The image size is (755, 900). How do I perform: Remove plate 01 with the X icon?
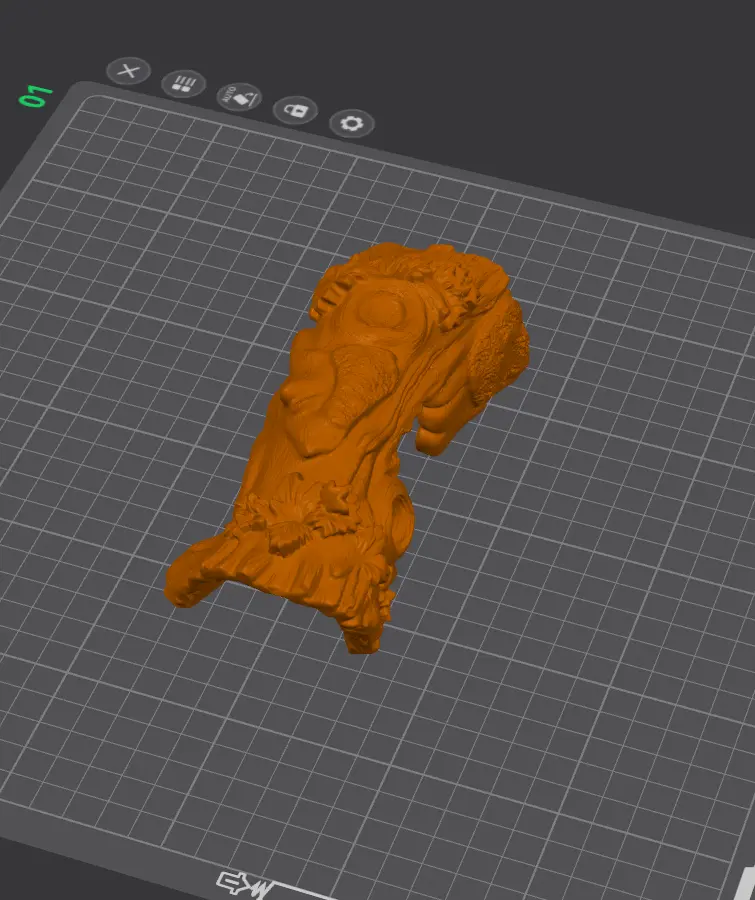pyautogui.click(x=129, y=71)
